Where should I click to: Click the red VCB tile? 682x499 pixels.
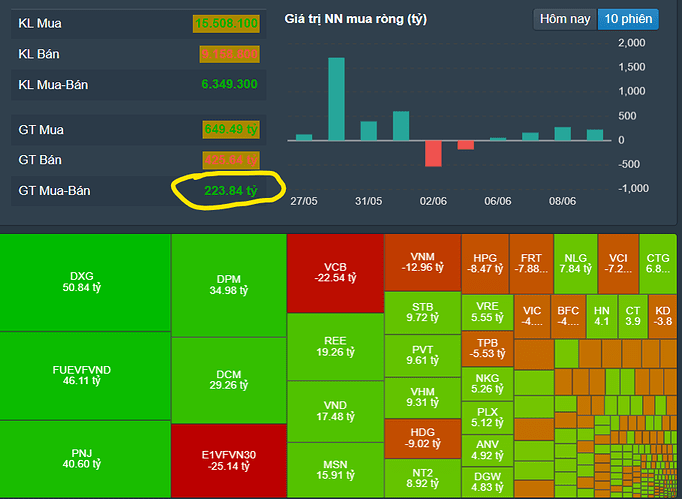point(335,273)
